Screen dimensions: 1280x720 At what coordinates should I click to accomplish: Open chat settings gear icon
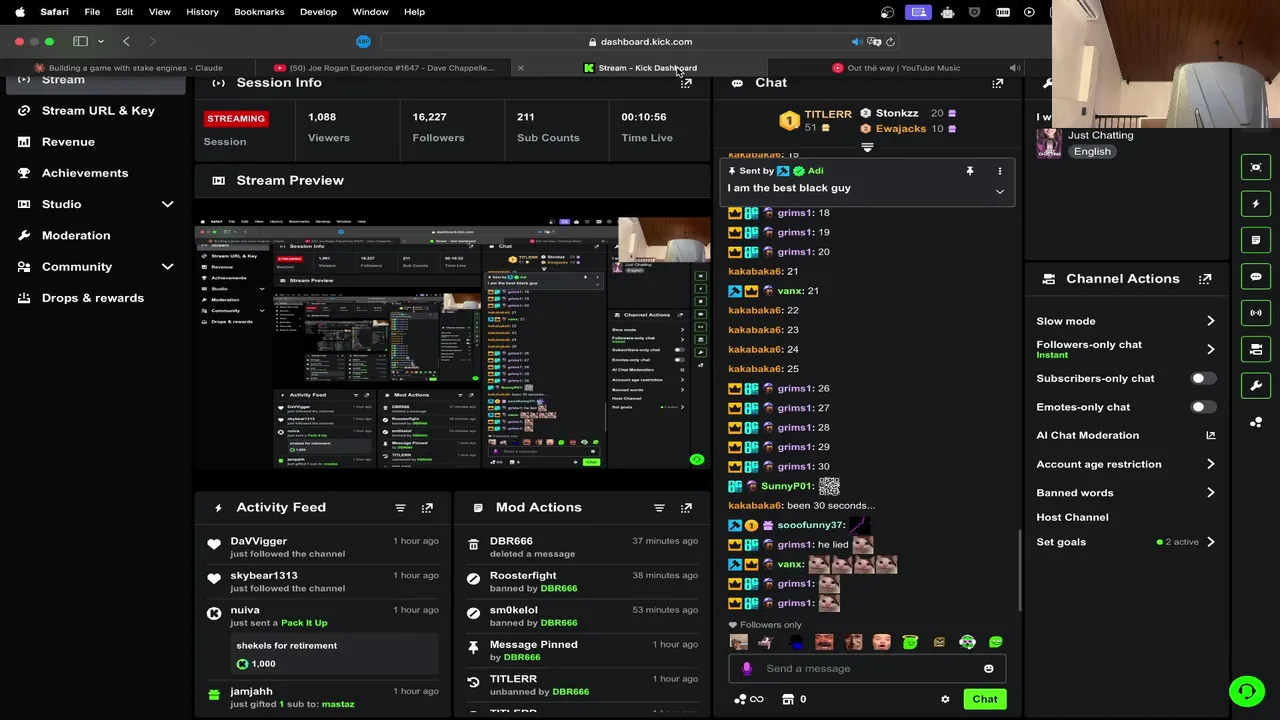click(x=945, y=699)
